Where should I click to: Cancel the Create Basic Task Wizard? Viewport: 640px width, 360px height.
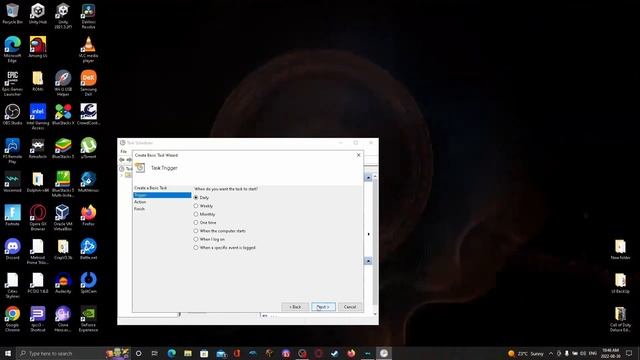point(350,307)
